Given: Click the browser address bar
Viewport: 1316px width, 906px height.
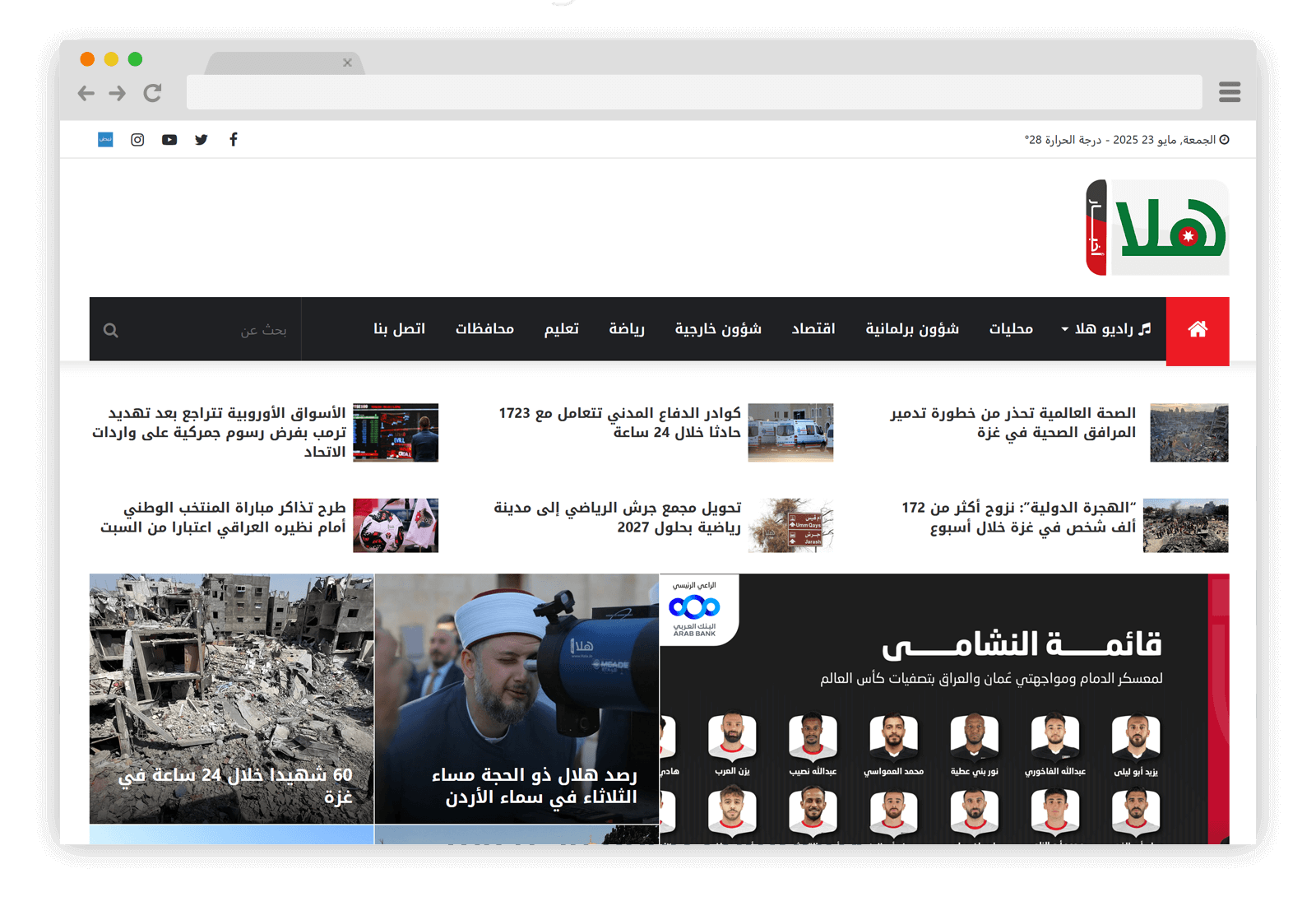Looking at the screenshot, I should coord(694,92).
